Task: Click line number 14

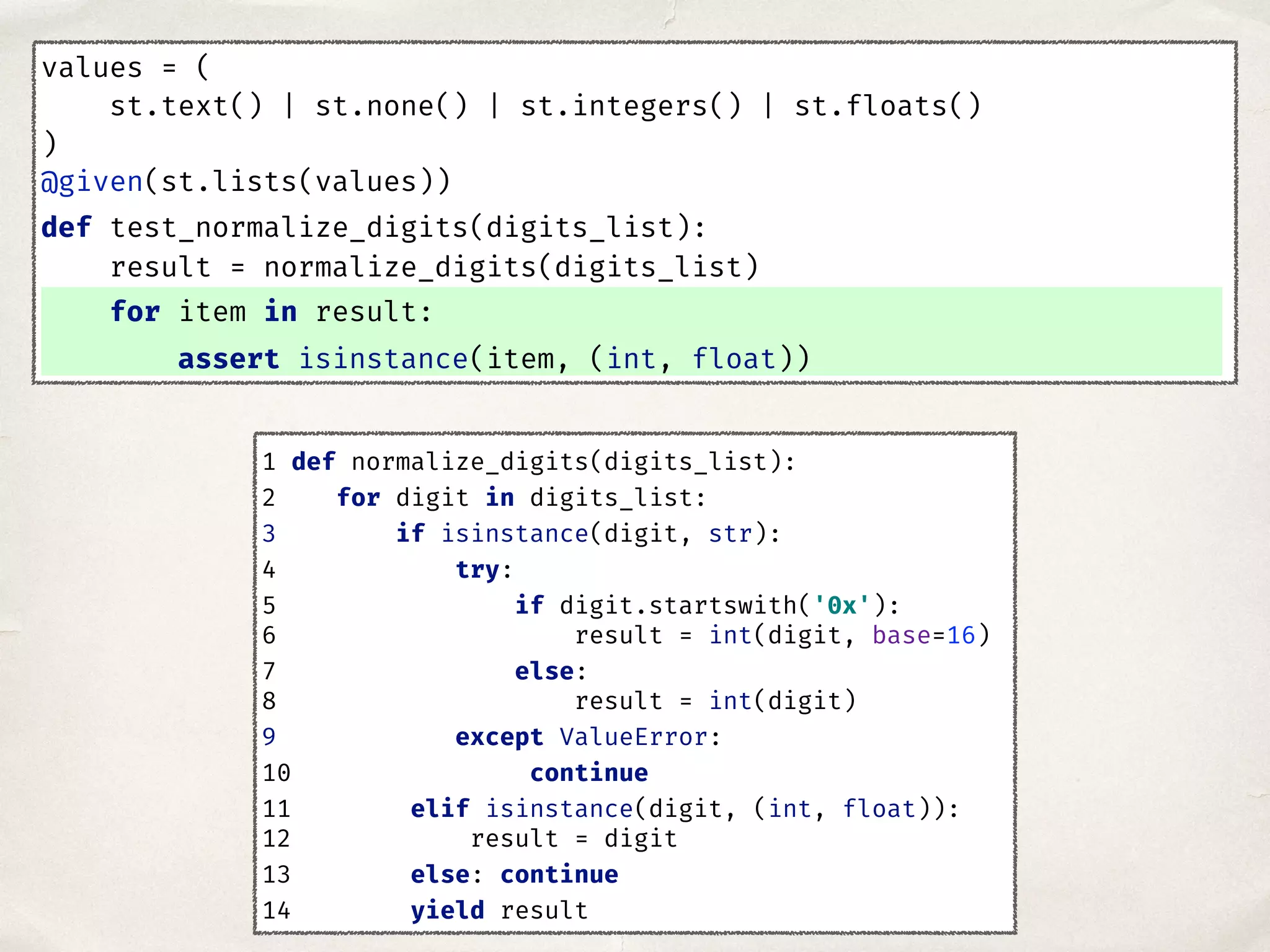Action: (x=276, y=910)
